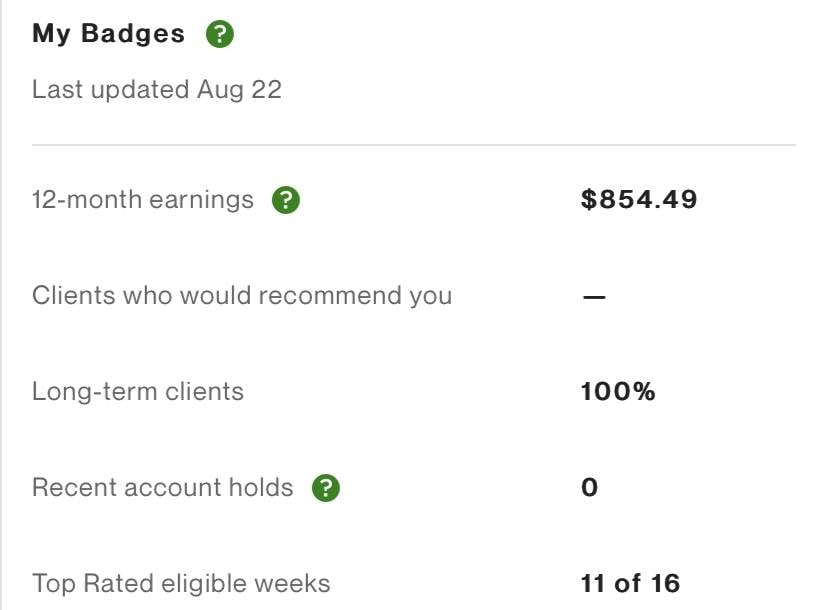Click the Last updated Aug 22 text

pos(157,90)
